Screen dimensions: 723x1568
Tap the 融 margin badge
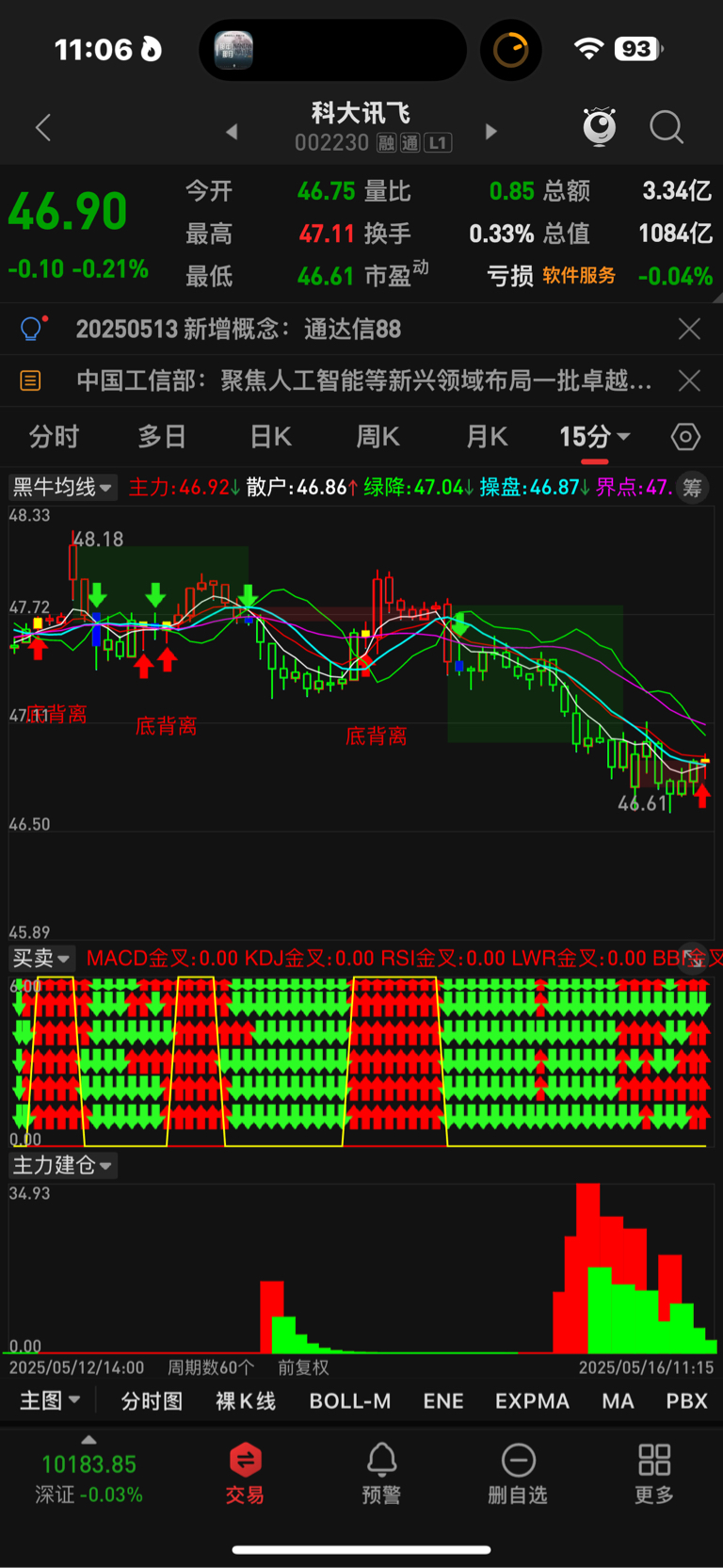coord(387,143)
